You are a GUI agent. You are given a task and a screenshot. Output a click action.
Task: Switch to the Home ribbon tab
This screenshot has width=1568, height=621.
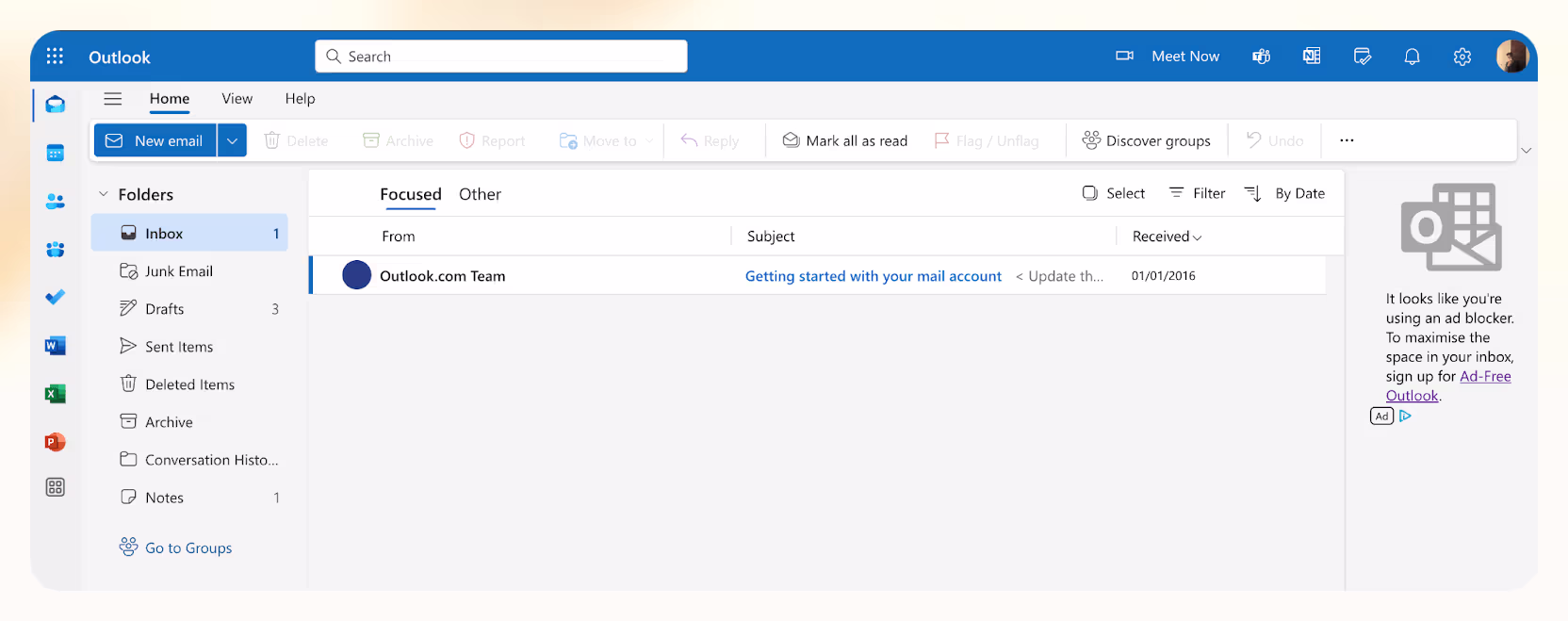point(170,99)
